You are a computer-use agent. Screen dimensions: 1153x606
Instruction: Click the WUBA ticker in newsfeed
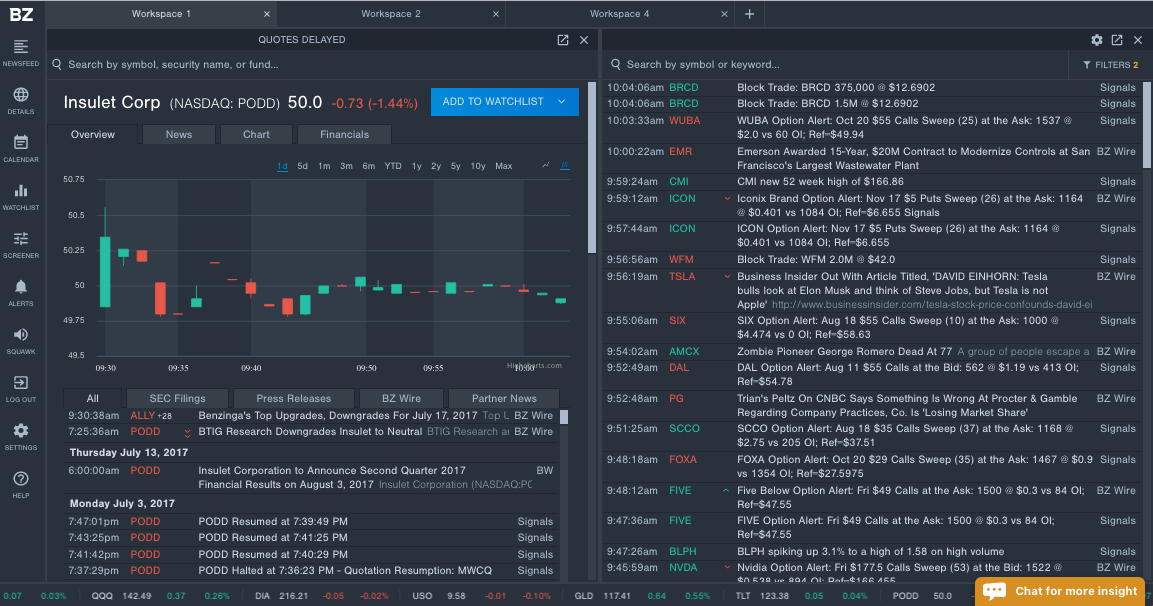coord(684,121)
